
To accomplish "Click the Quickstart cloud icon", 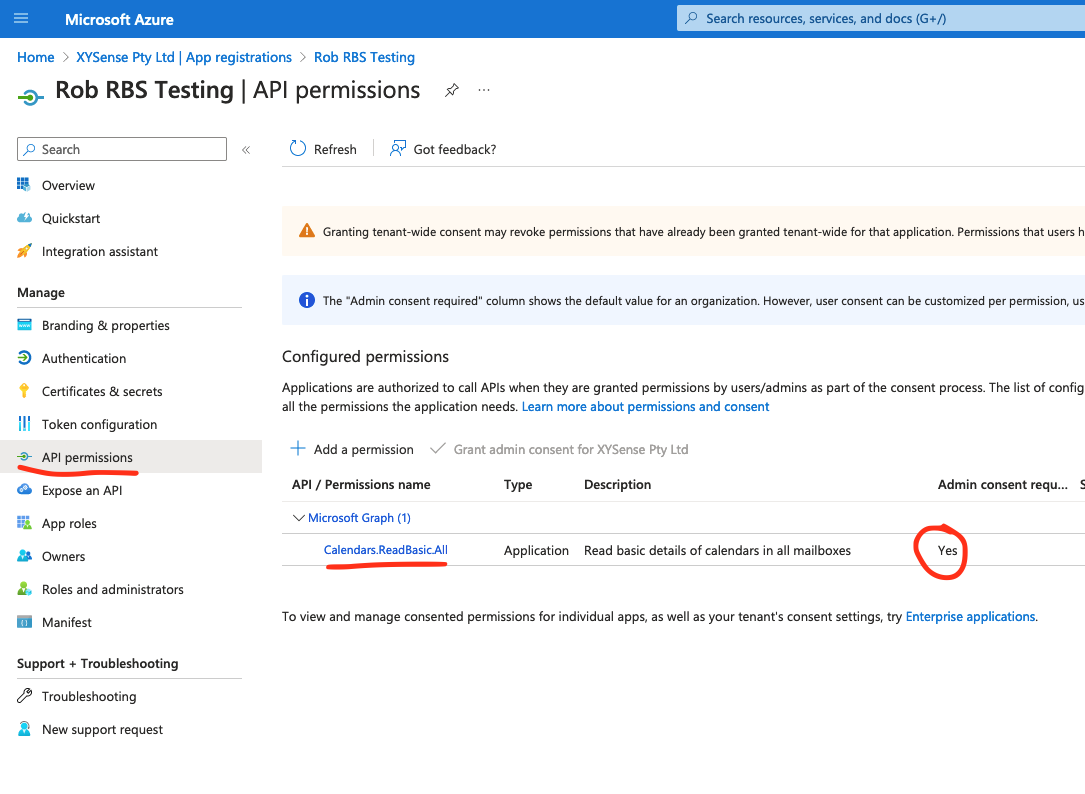I will [24, 218].
